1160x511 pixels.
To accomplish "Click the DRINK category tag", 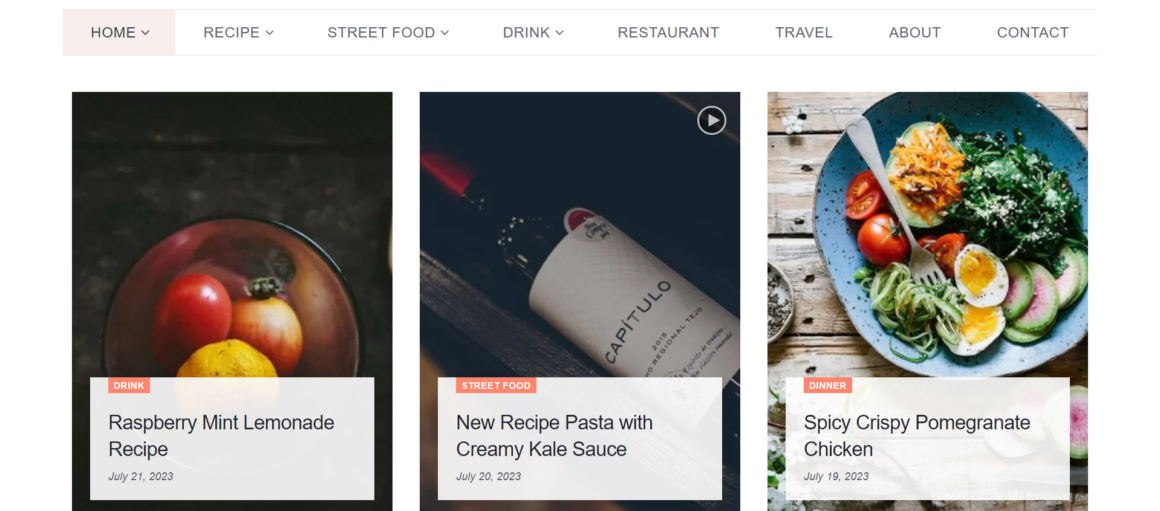I will click(x=129, y=385).
